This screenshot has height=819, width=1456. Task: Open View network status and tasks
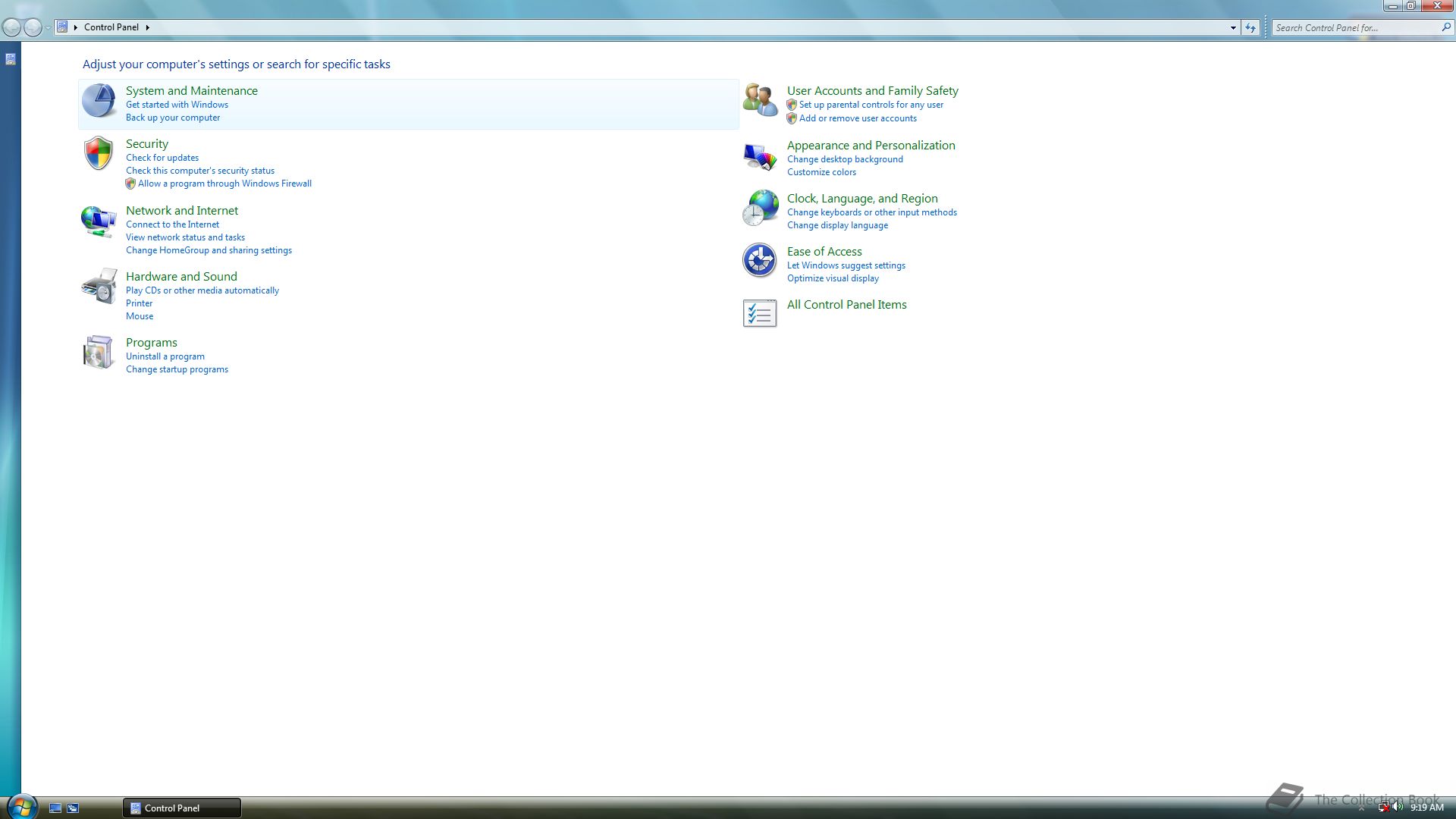(185, 237)
